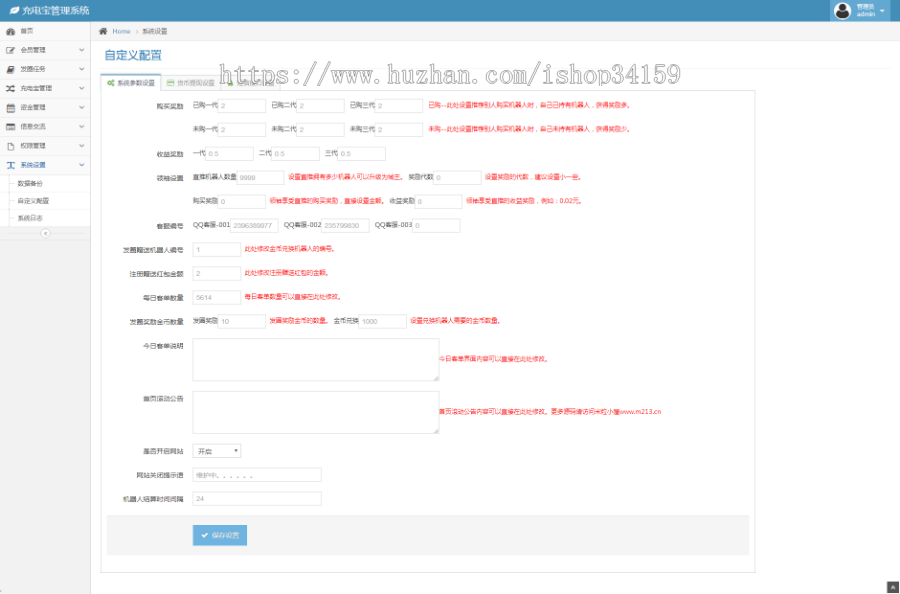Screen dimensions: 900x594
Task: Click the 发圈任务 book icon
Action: click(x=10, y=69)
